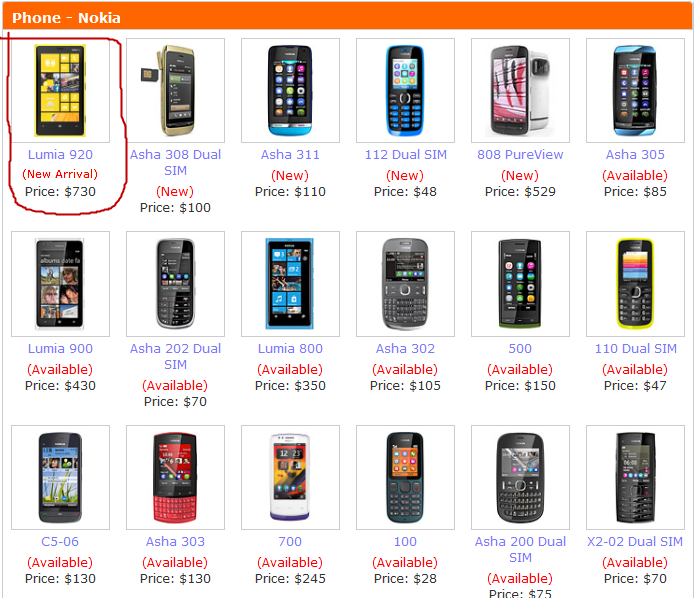Select the Asha 311 phone thumbnail
The width and height of the screenshot is (697, 598).
tap(290, 91)
